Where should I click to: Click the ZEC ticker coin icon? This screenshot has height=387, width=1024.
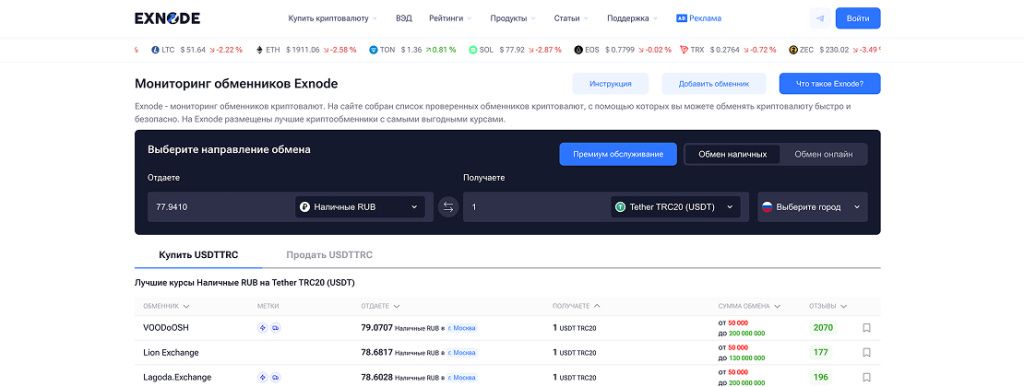point(793,50)
